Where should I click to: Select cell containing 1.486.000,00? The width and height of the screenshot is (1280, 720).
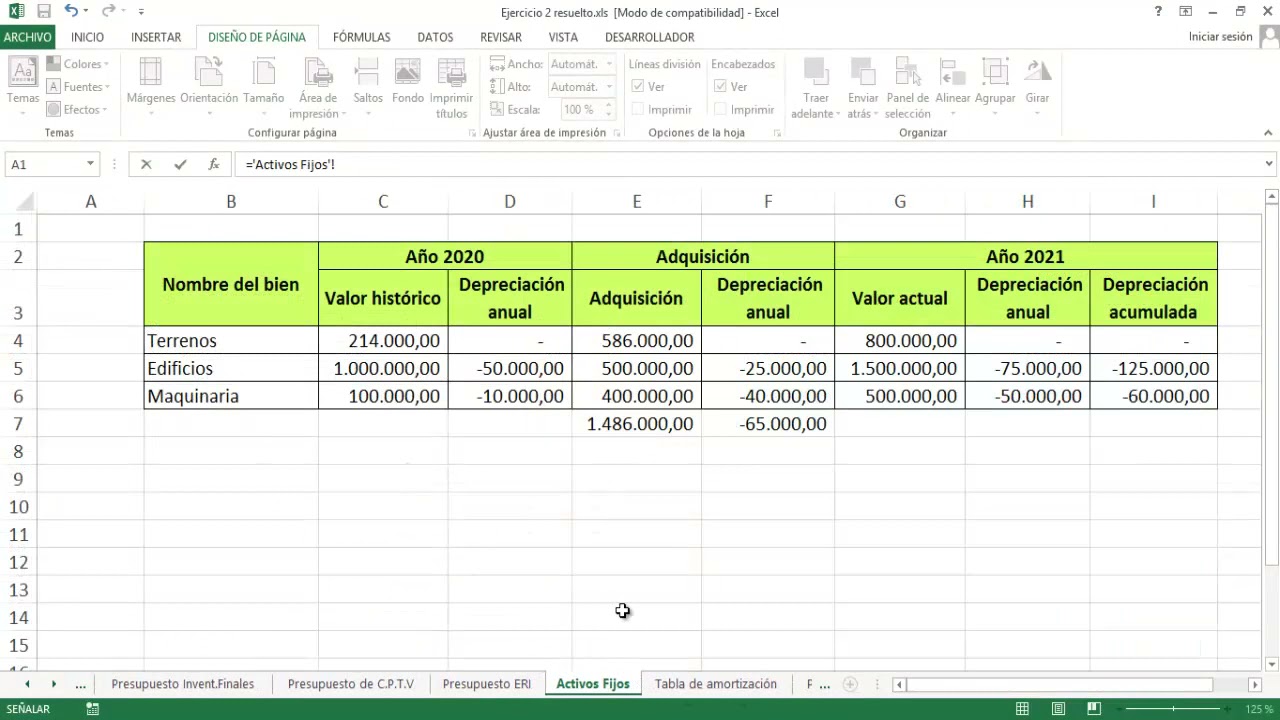click(637, 424)
